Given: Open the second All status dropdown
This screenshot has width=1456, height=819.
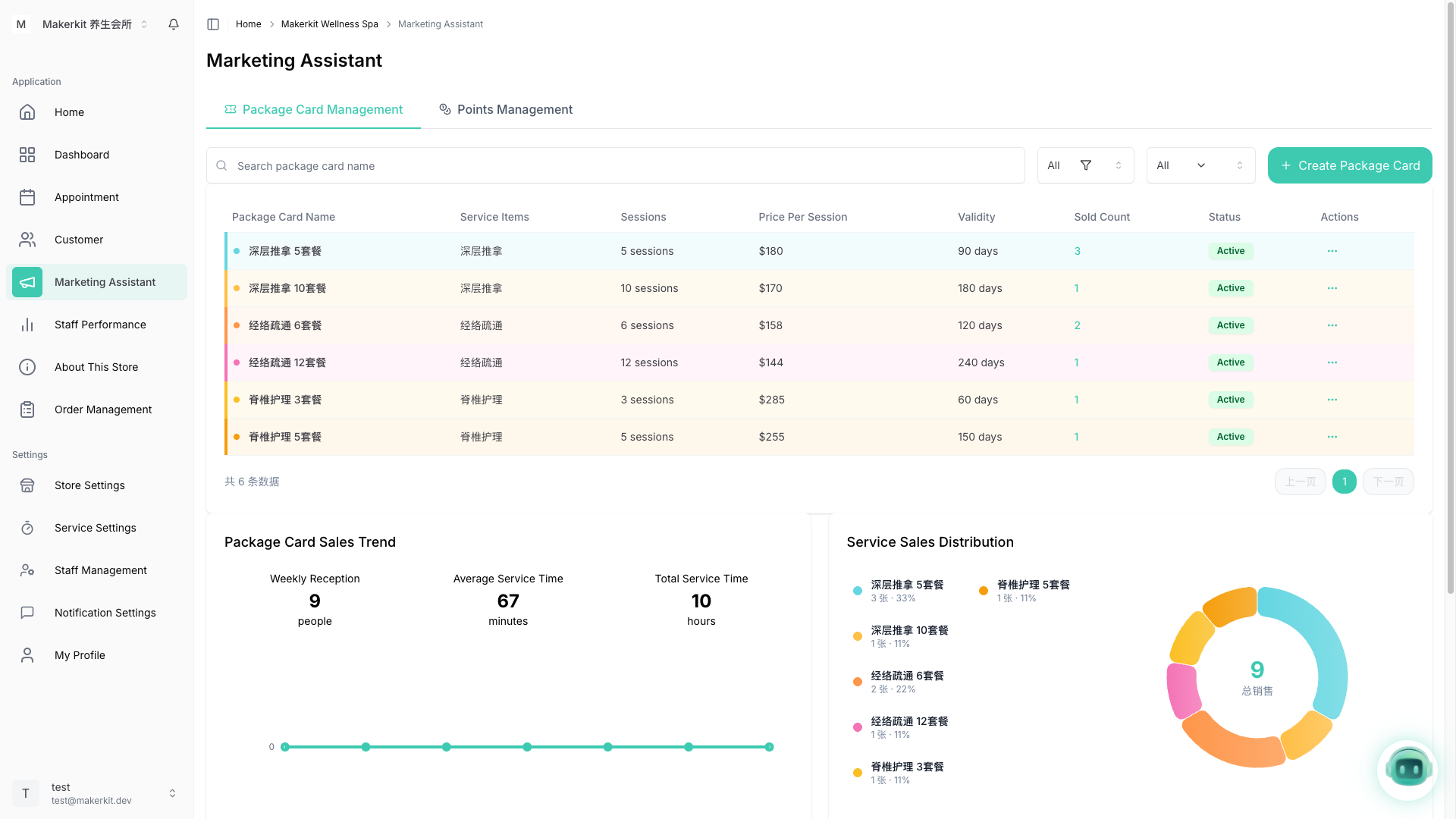Looking at the screenshot, I should point(1200,165).
